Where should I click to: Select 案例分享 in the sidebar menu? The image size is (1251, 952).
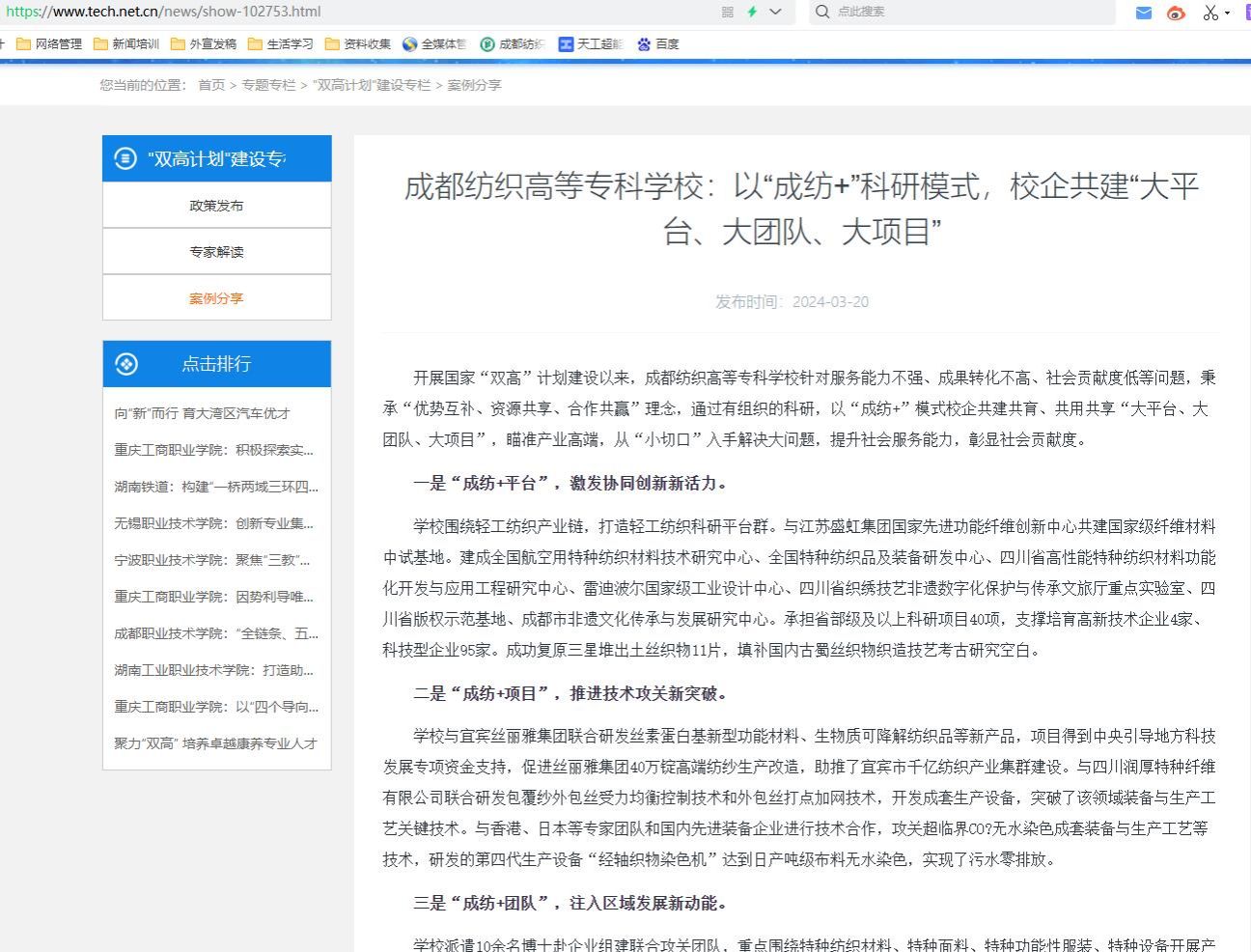tap(216, 298)
